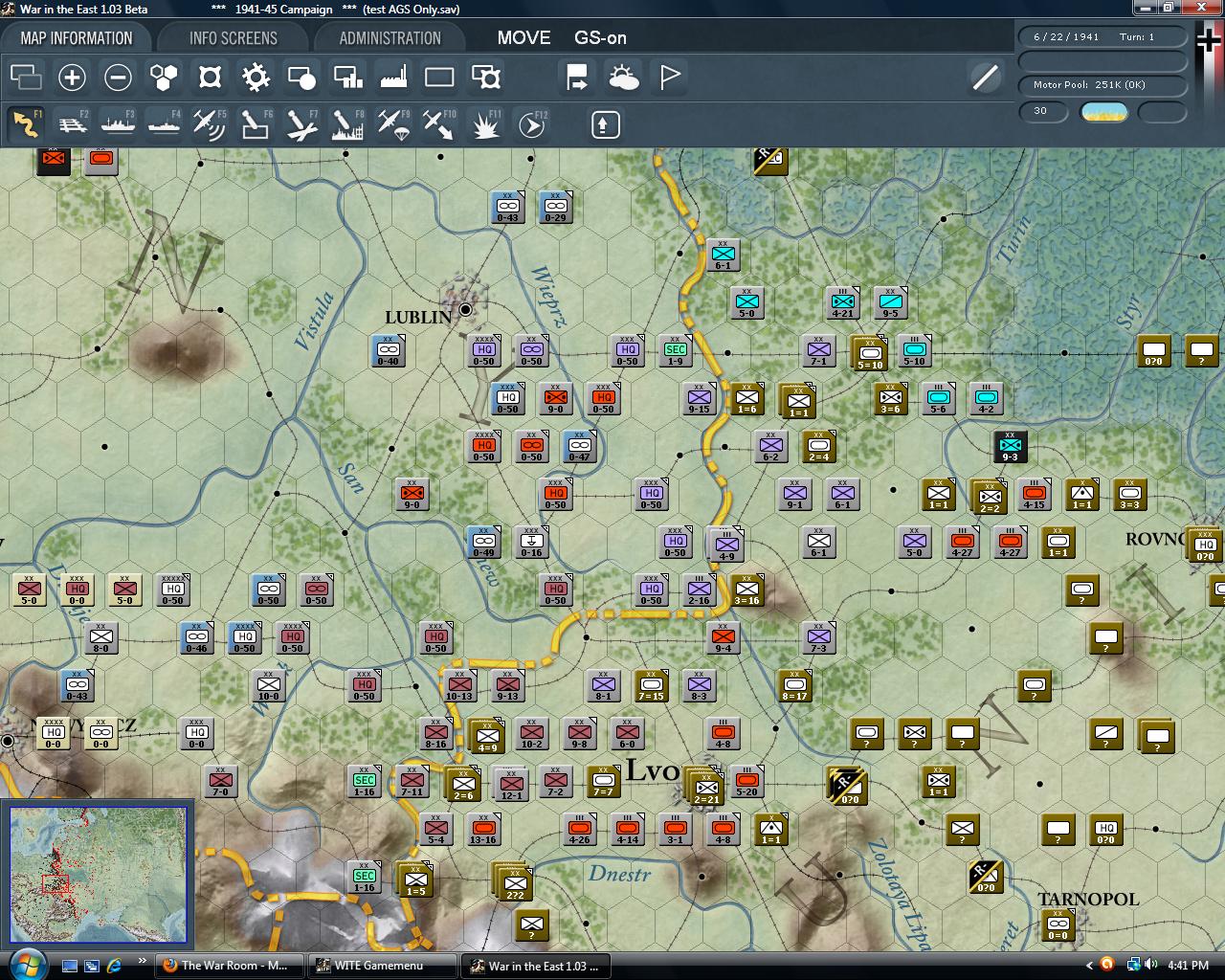Toggle the hex grid overlay icon

[164, 77]
